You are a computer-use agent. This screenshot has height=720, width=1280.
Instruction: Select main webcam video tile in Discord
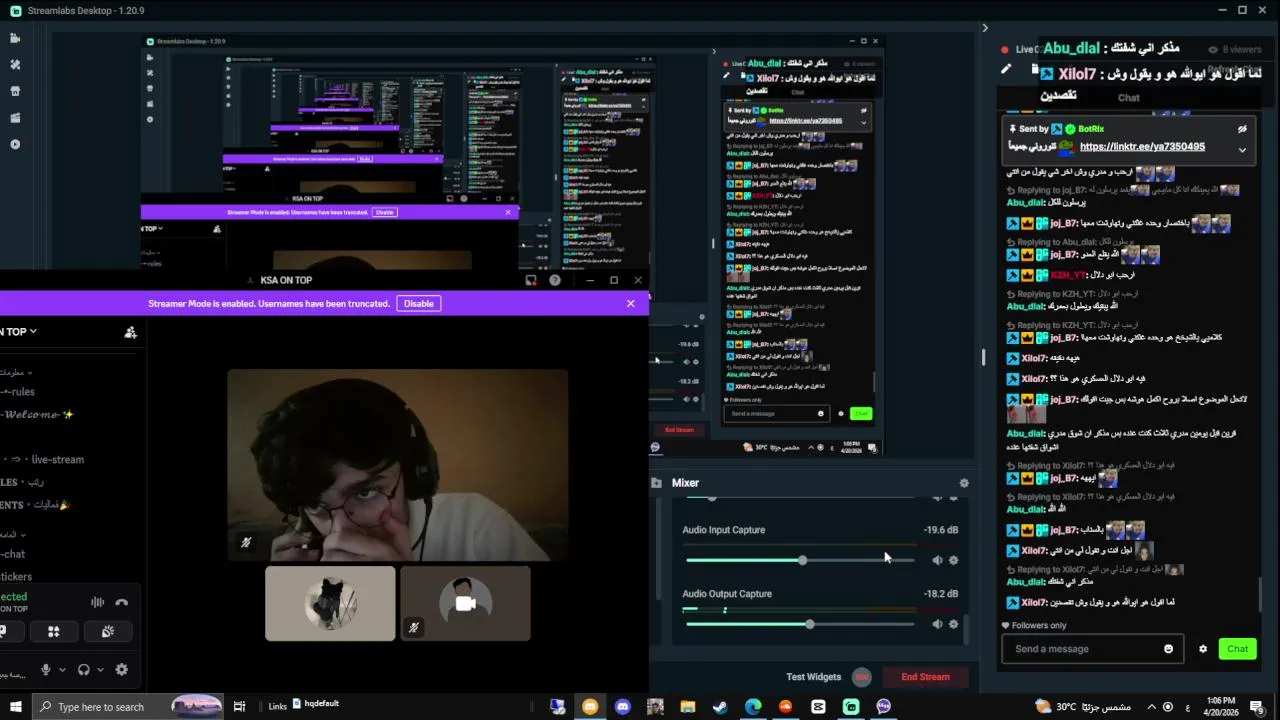point(398,465)
